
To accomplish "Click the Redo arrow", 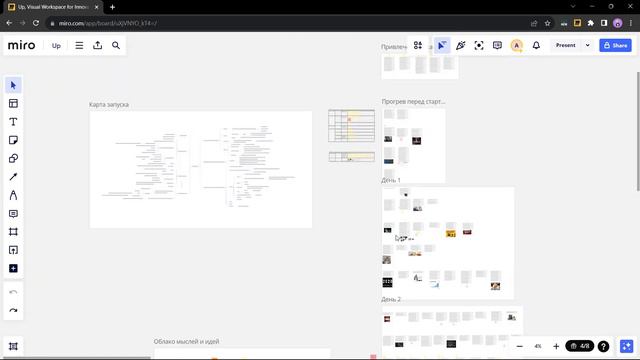I will pos(13,311).
